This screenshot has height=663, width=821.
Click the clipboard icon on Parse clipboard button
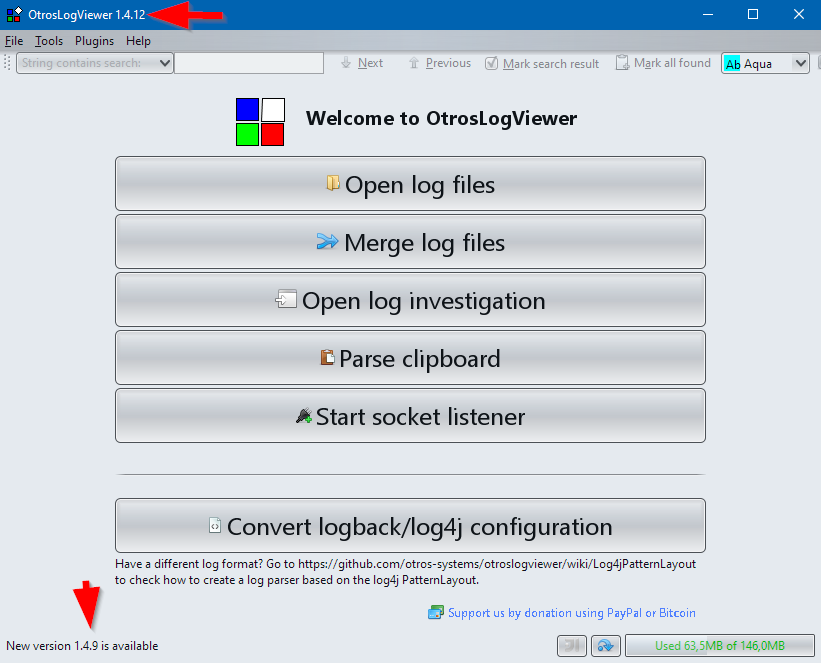(x=326, y=357)
